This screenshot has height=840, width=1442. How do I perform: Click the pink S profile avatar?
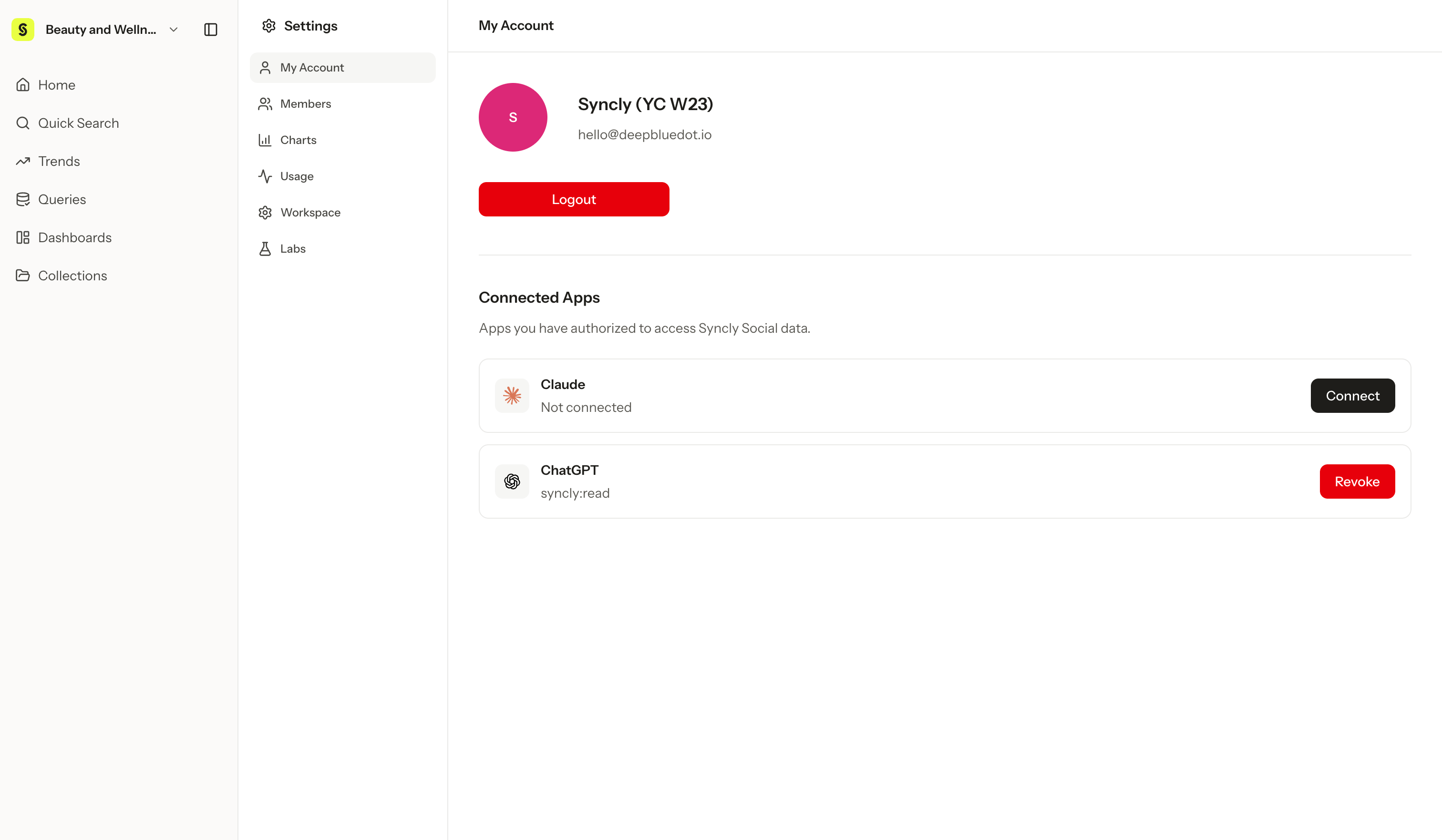[x=513, y=117]
